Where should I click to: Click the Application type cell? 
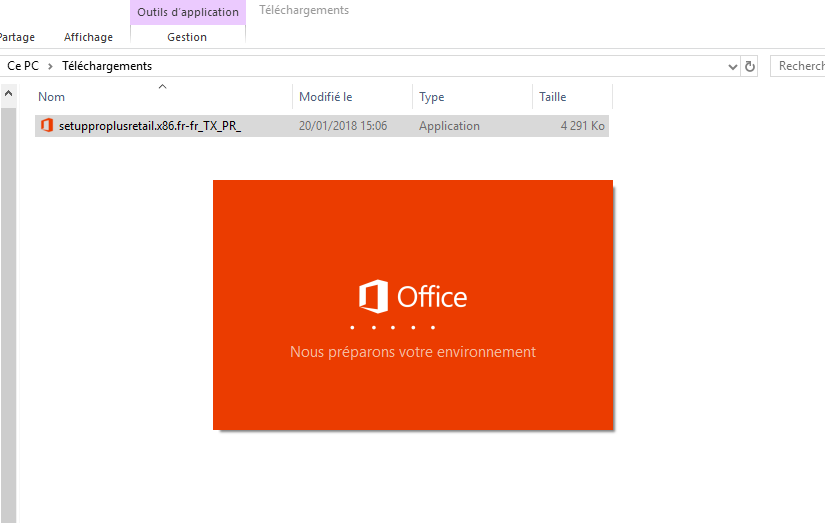449,126
